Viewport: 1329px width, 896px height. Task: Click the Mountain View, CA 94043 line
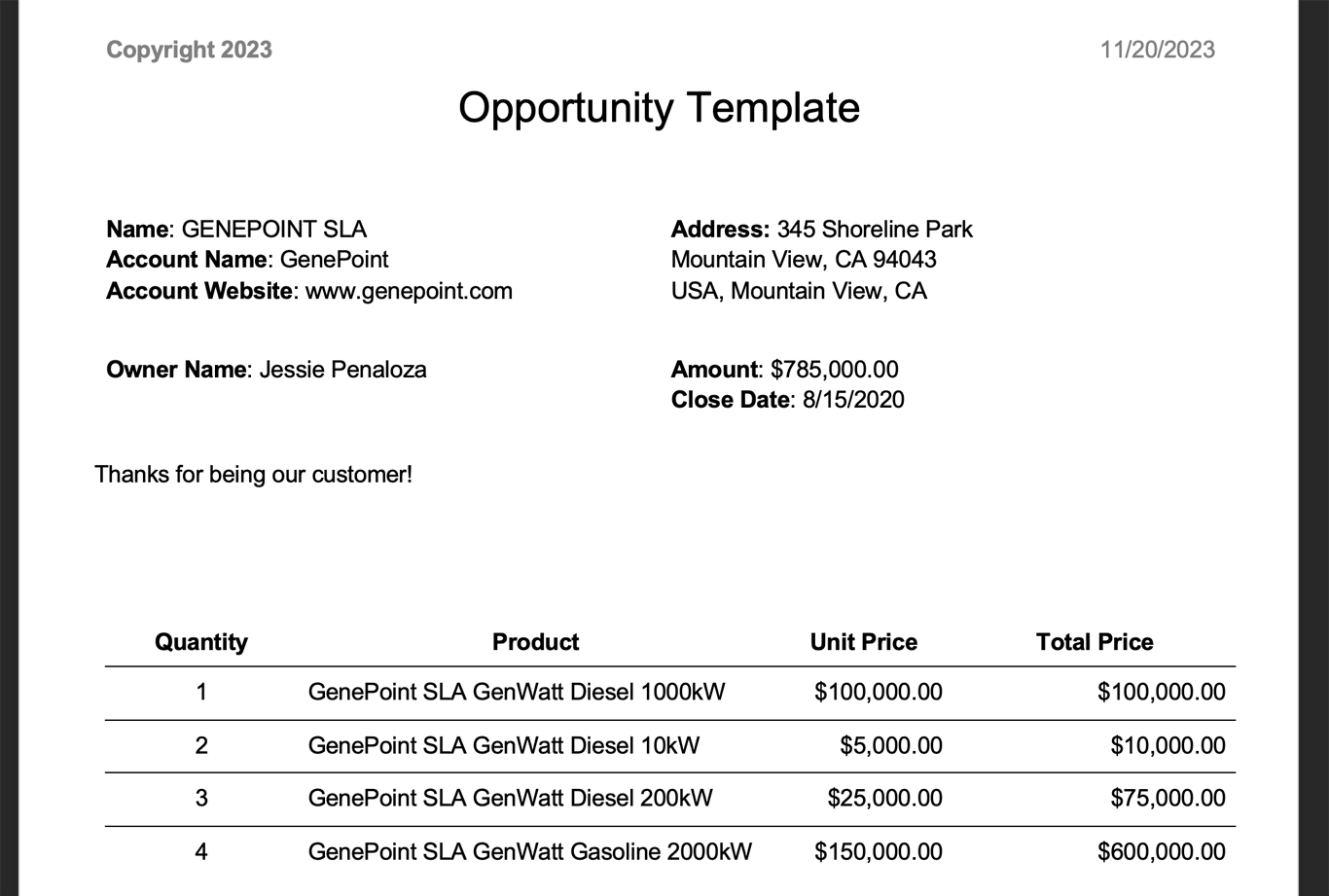click(804, 260)
